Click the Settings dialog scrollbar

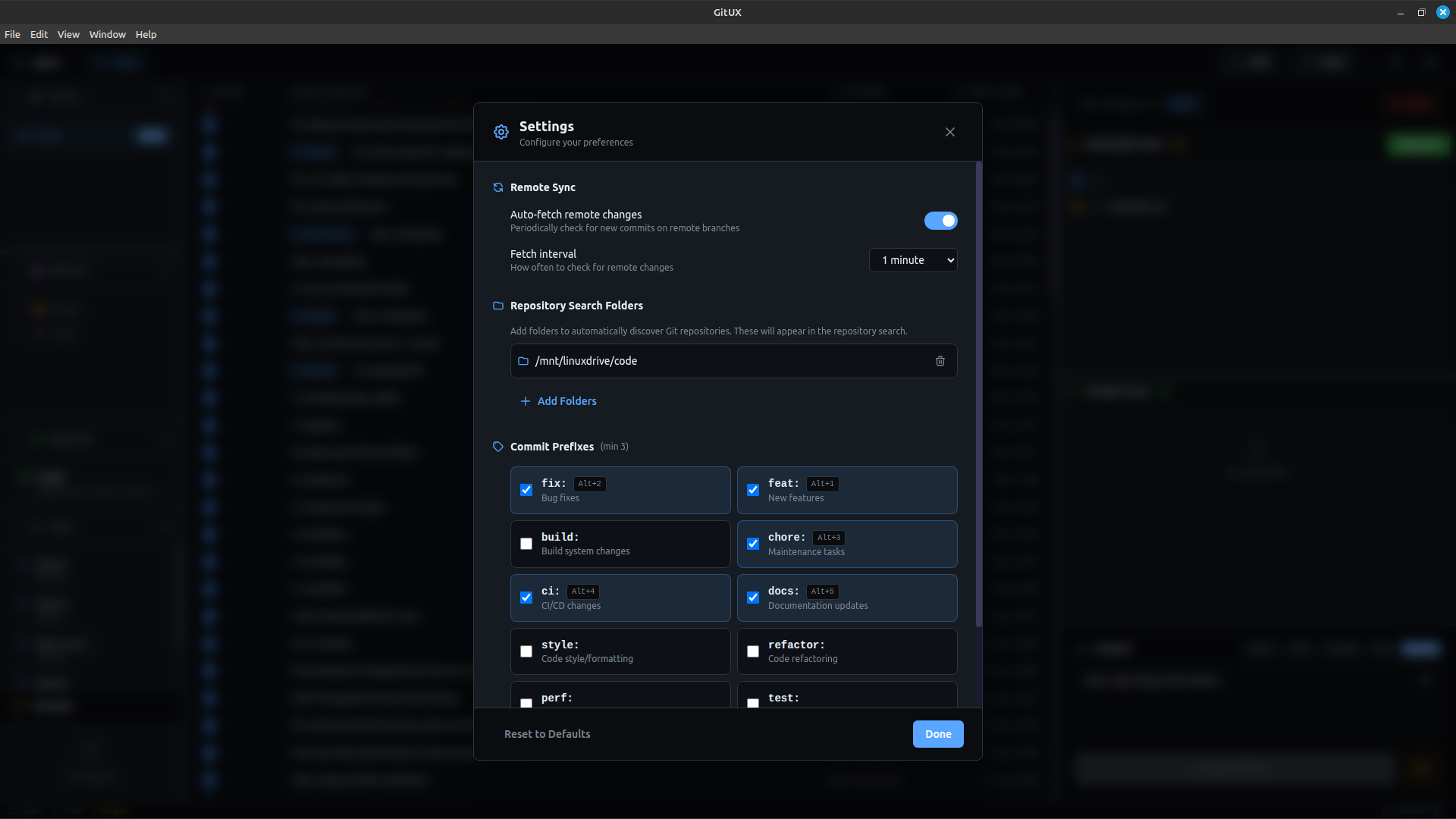pyautogui.click(x=977, y=394)
